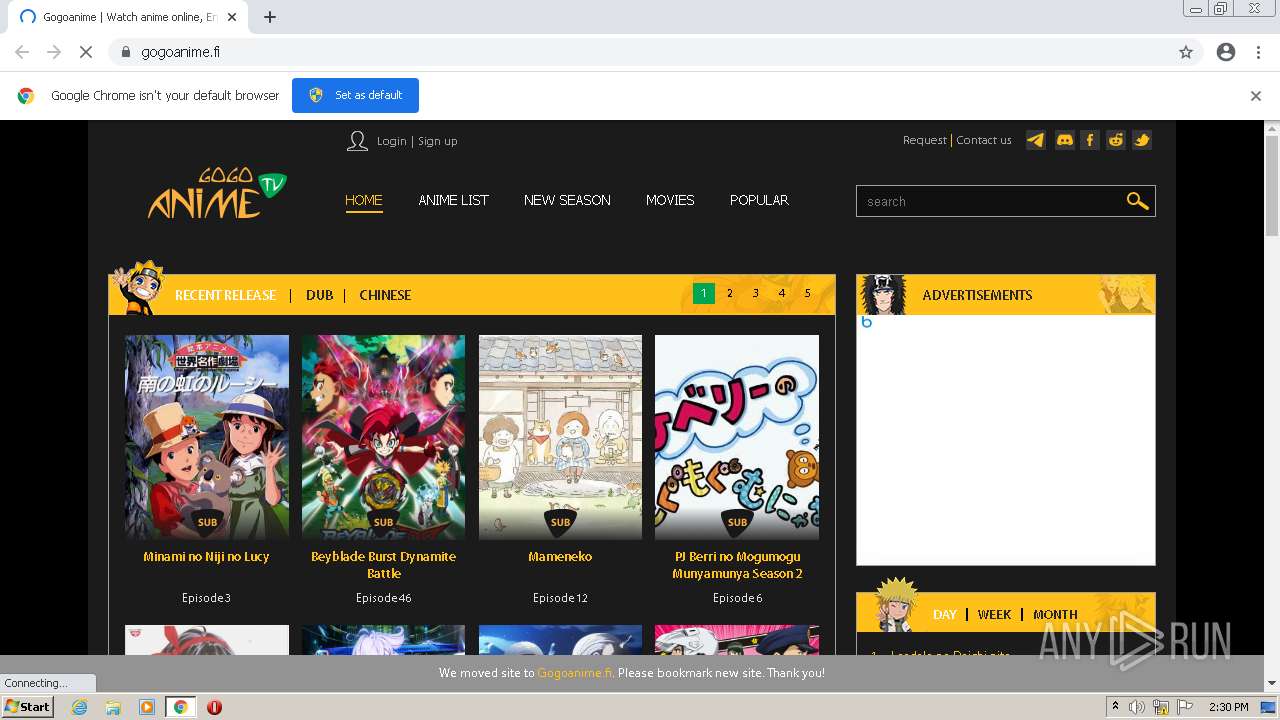This screenshot has width=1280, height=720.
Task: Go to page 2 of releases
Action: coord(730,294)
